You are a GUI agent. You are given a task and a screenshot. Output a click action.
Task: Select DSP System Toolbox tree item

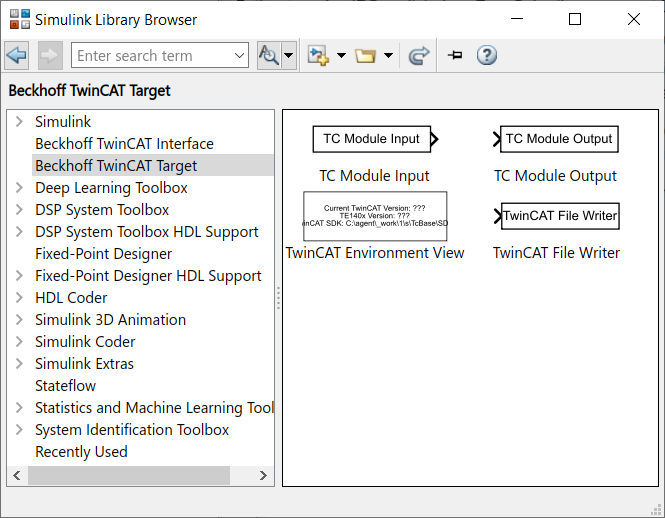click(102, 210)
